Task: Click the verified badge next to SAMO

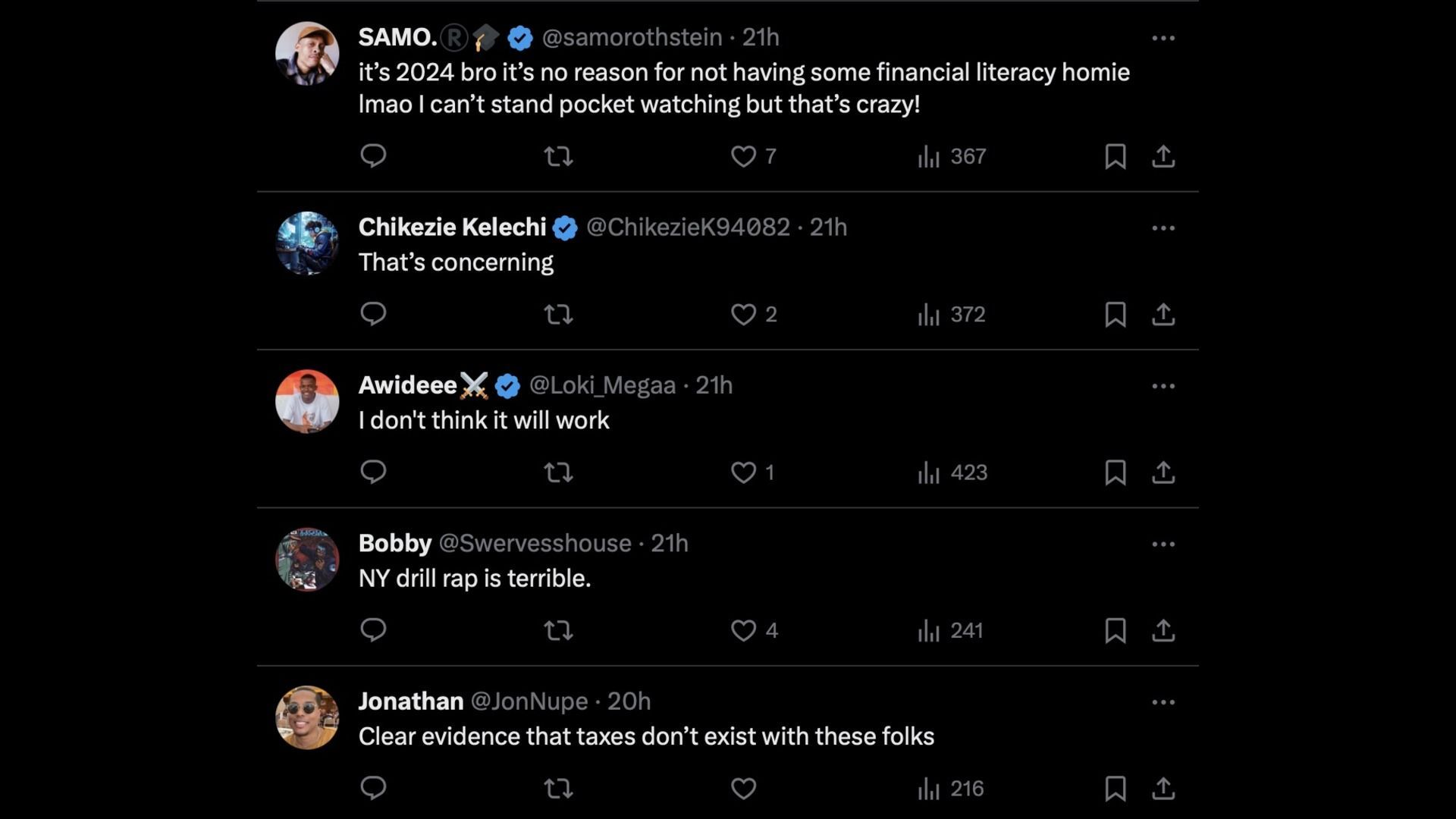Action: pos(519,36)
